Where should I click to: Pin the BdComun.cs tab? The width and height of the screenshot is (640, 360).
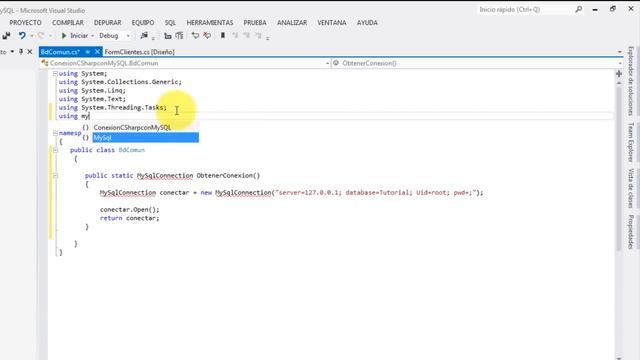tap(87, 52)
